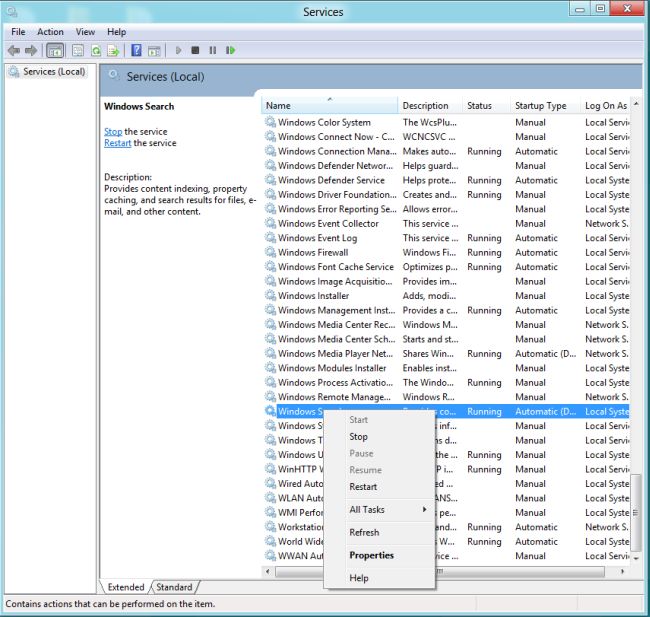
Task: Click the Stop Service square icon
Action: 195,50
